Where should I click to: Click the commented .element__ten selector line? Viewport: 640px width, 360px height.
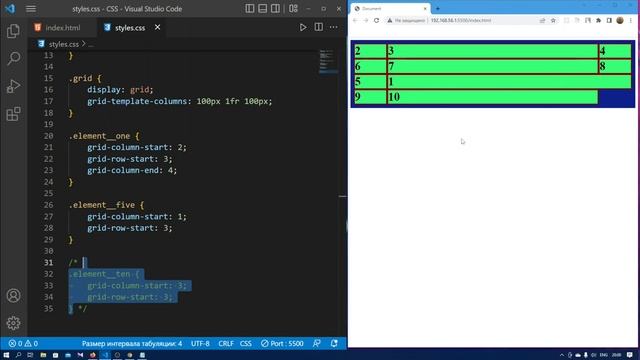point(104,274)
